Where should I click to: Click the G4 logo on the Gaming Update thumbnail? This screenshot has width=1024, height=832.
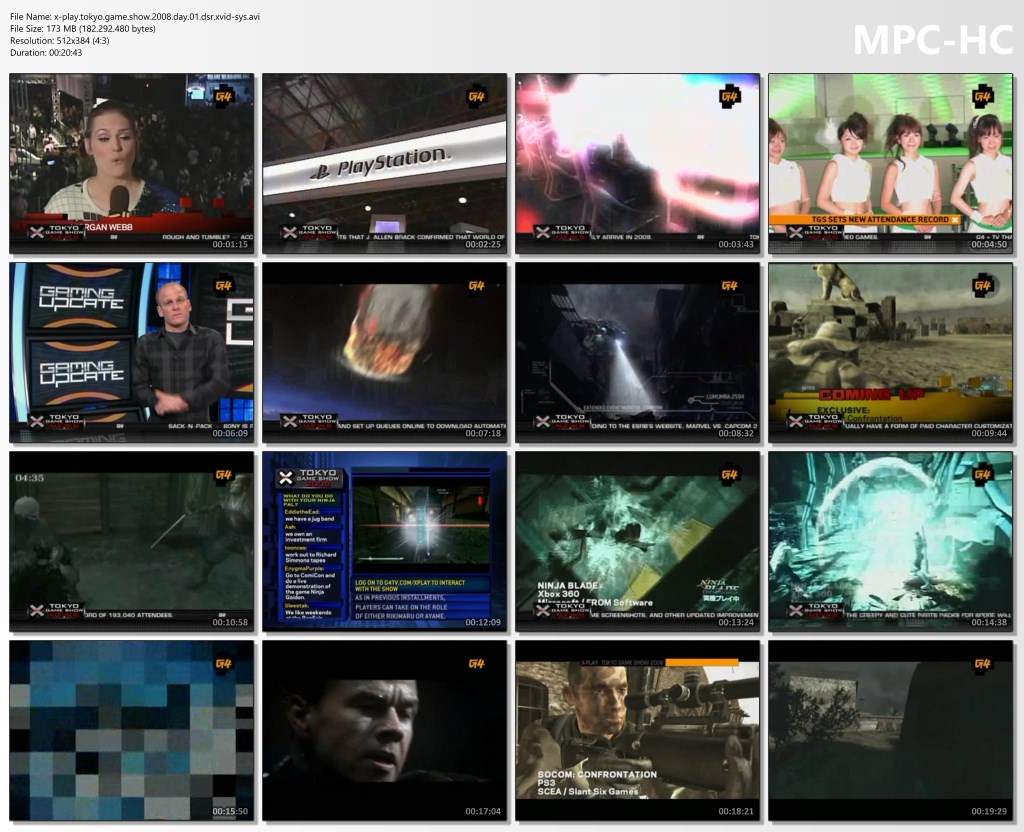click(224, 285)
